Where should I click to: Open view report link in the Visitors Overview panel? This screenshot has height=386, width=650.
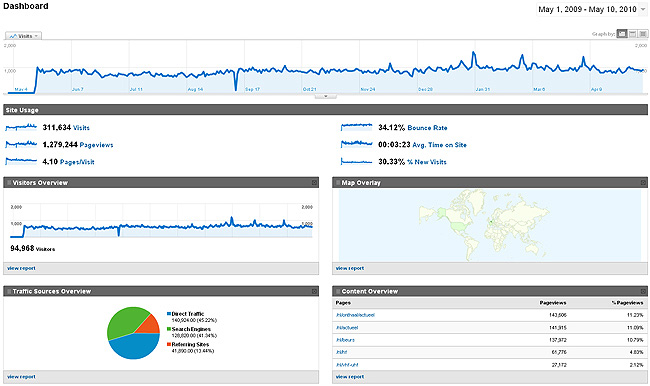tap(21, 268)
